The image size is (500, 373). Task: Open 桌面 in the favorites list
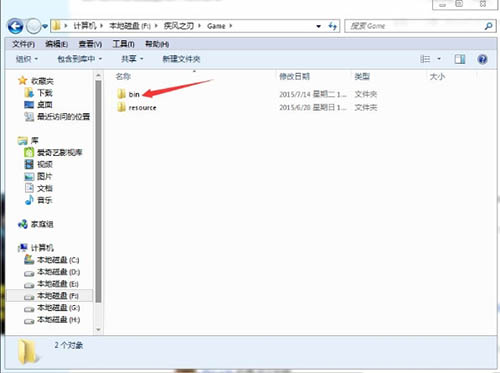(x=38, y=105)
